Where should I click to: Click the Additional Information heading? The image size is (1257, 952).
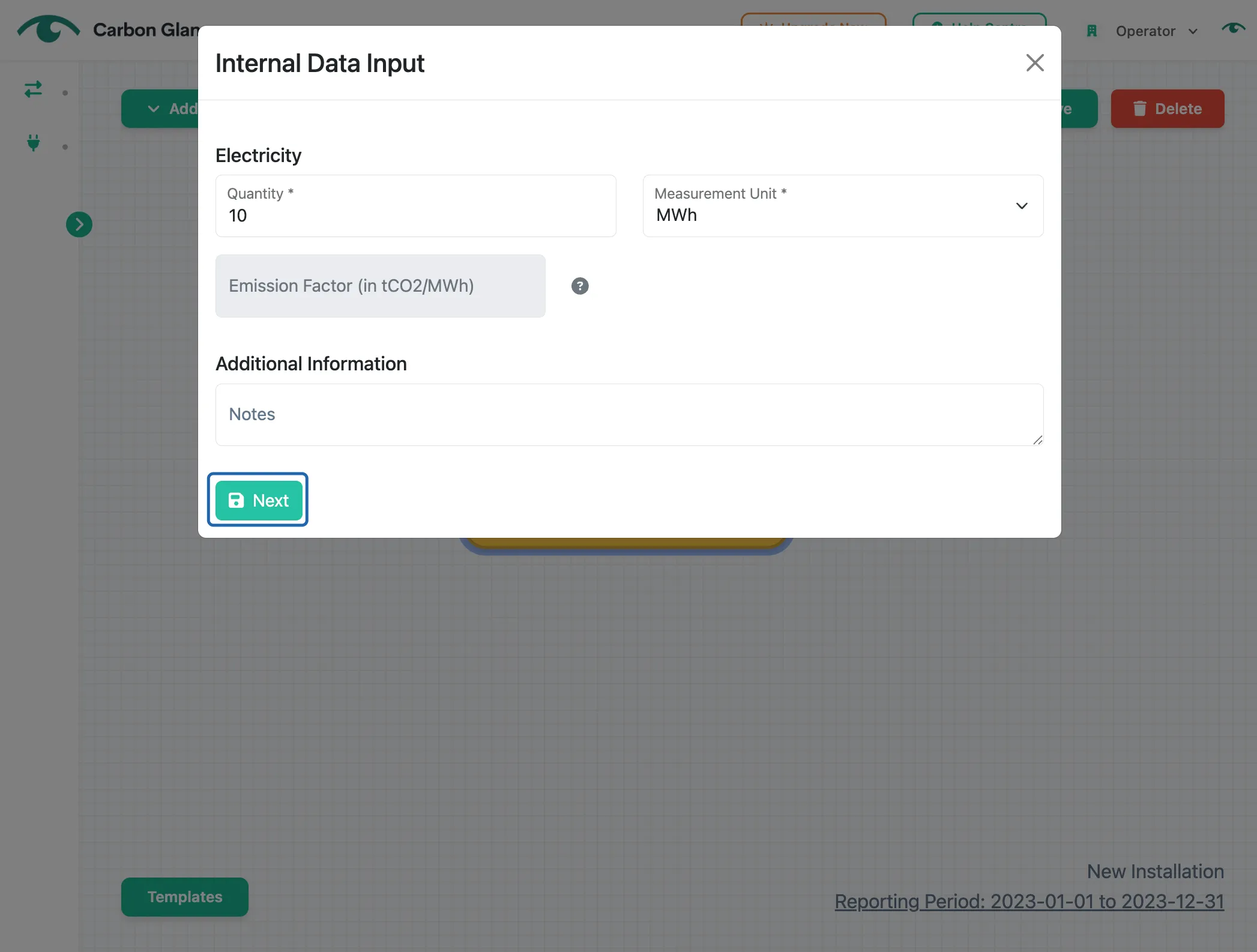(x=311, y=364)
